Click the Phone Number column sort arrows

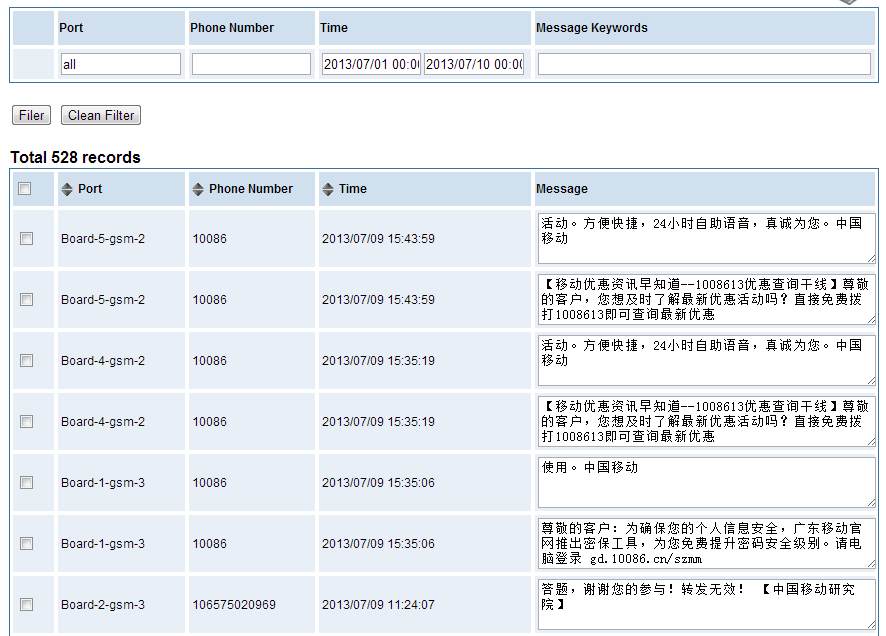click(x=198, y=189)
